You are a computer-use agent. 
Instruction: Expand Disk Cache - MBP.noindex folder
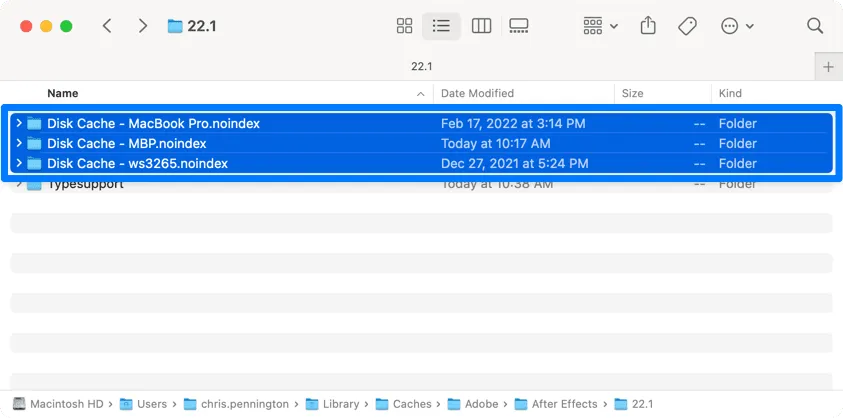coord(19,143)
